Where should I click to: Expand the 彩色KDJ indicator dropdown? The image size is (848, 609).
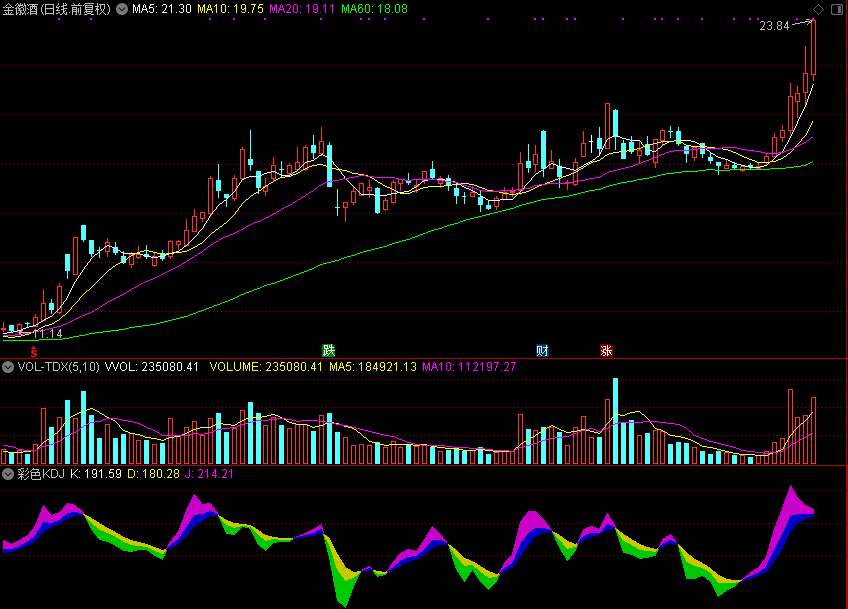click(x=8, y=474)
